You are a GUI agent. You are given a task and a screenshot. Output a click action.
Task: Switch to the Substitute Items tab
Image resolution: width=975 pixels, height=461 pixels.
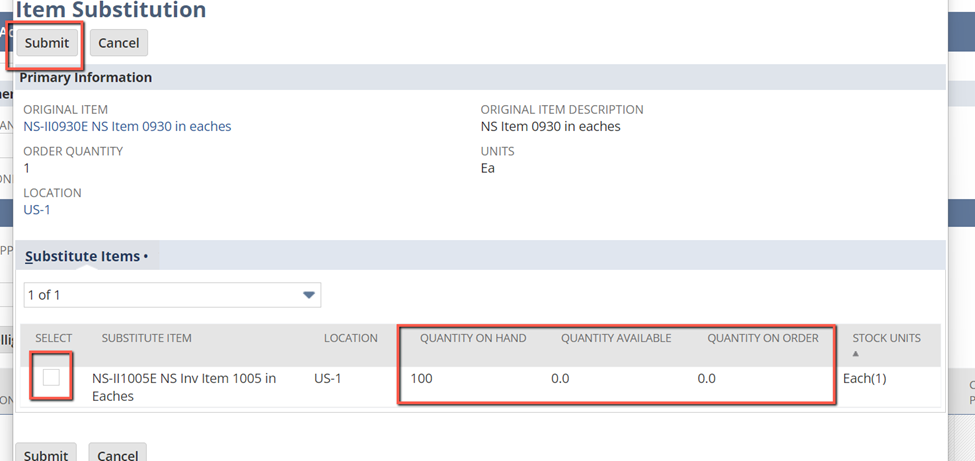click(x=85, y=257)
